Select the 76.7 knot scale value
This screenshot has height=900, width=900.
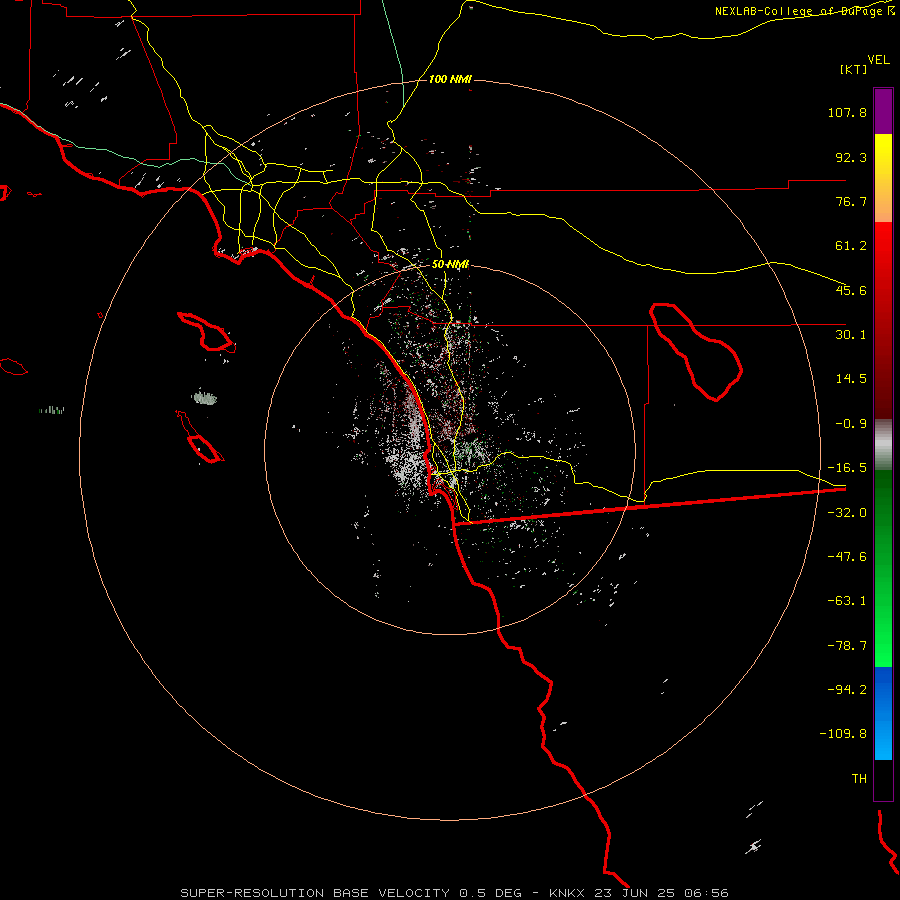(851, 201)
